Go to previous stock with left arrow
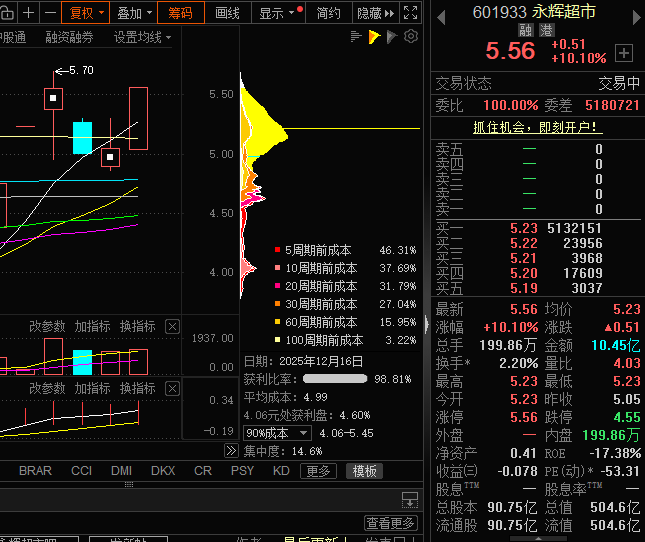The image size is (645, 542). (441, 17)
